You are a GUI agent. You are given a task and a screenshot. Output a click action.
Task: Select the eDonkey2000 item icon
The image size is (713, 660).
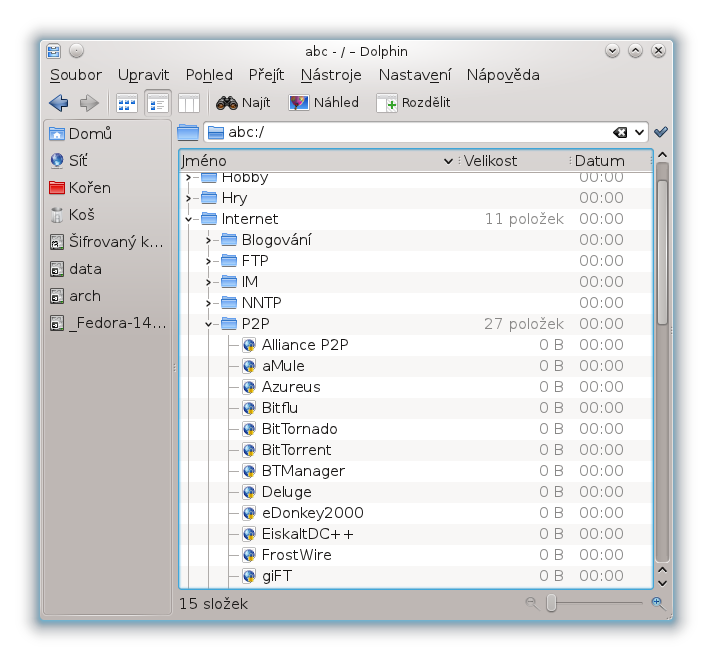point(249,513)
